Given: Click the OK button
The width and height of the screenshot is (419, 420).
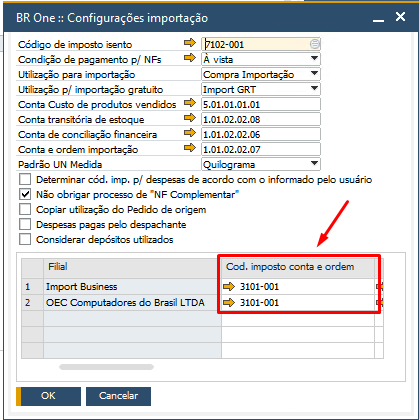Looking at the screenshot, I should 48,396.
